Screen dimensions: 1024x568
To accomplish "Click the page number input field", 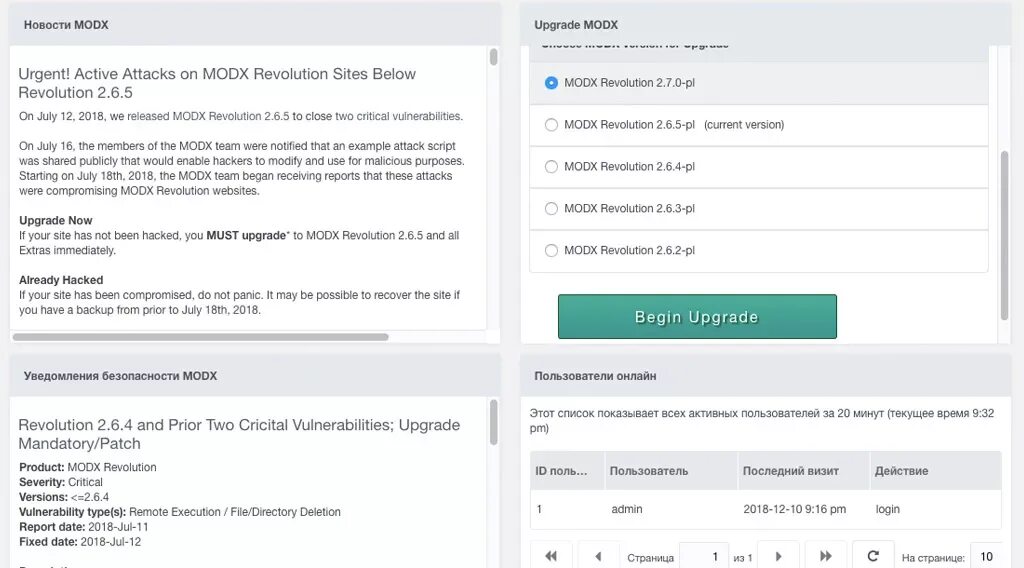I will click(704, 556).
